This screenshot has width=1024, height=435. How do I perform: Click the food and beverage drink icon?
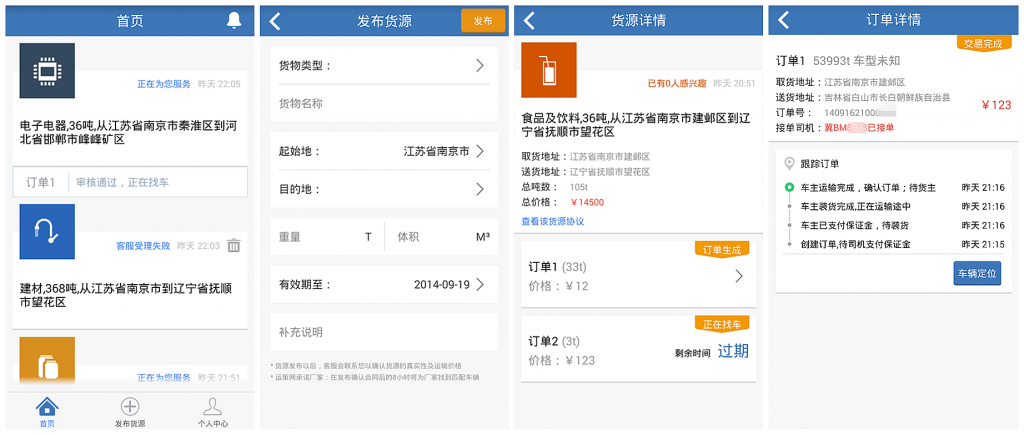point(549,70)
